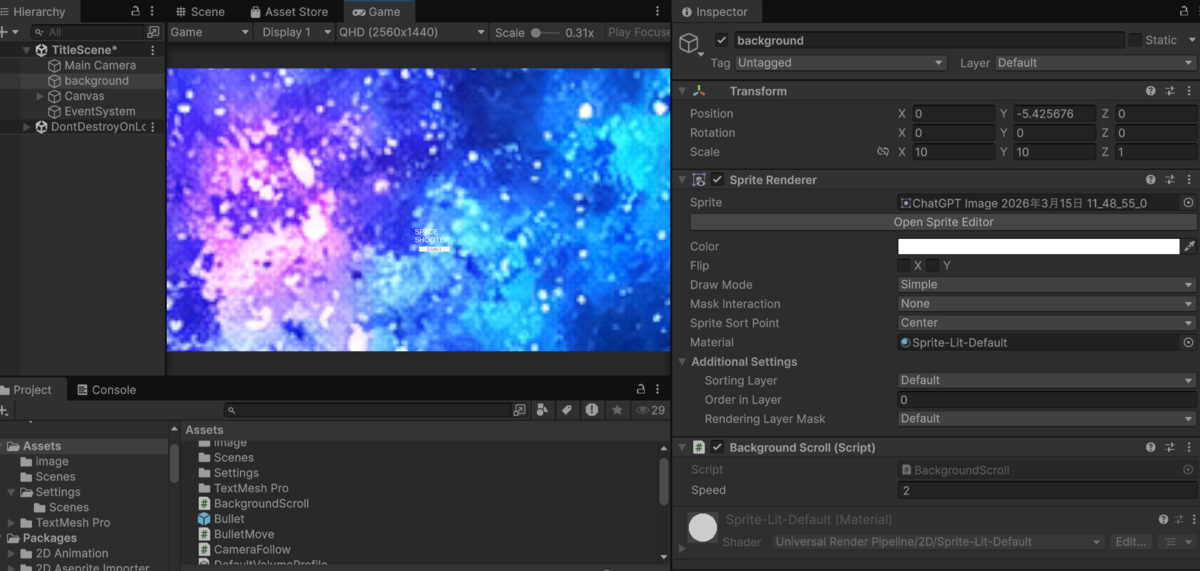Click Open Sprite Editor button
The width and height of the screenshot is (1200, 571).
pyautogui.click(x=943, y=222)
